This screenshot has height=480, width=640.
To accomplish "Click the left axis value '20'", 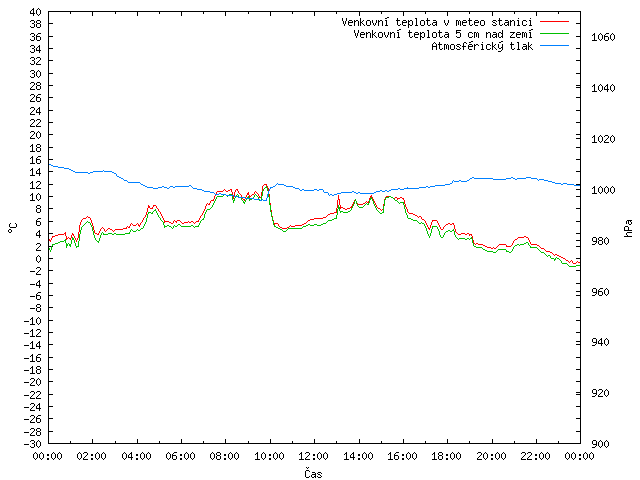I will click(36, 135).
